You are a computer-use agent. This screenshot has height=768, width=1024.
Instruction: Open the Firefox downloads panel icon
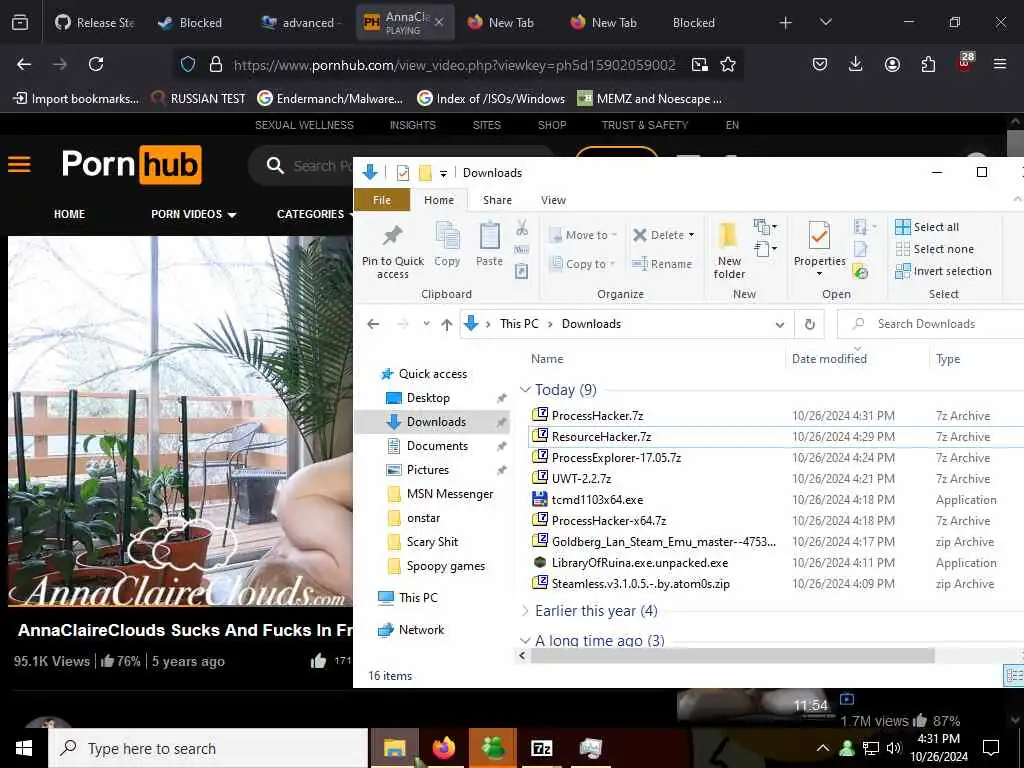856,64
